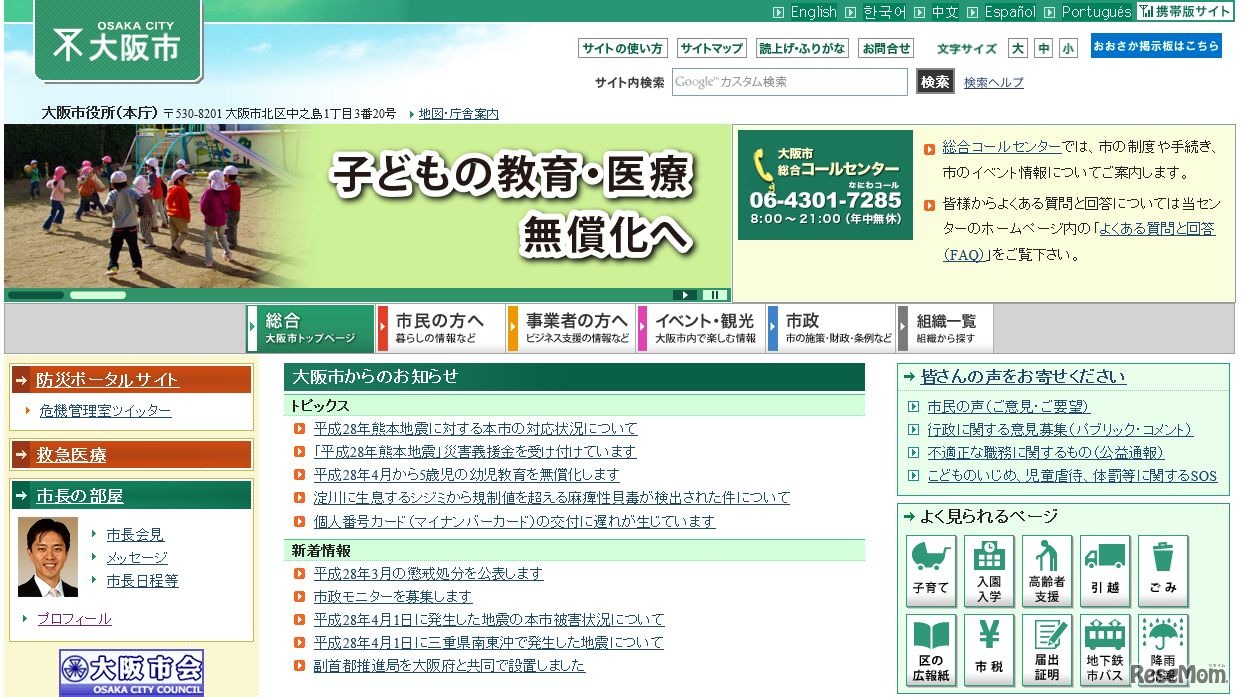Viewport: 1241px width, 697px height.
Task: Open 淀川シジミ 麻痺性貝毒 article
Action: coord(551,498)
